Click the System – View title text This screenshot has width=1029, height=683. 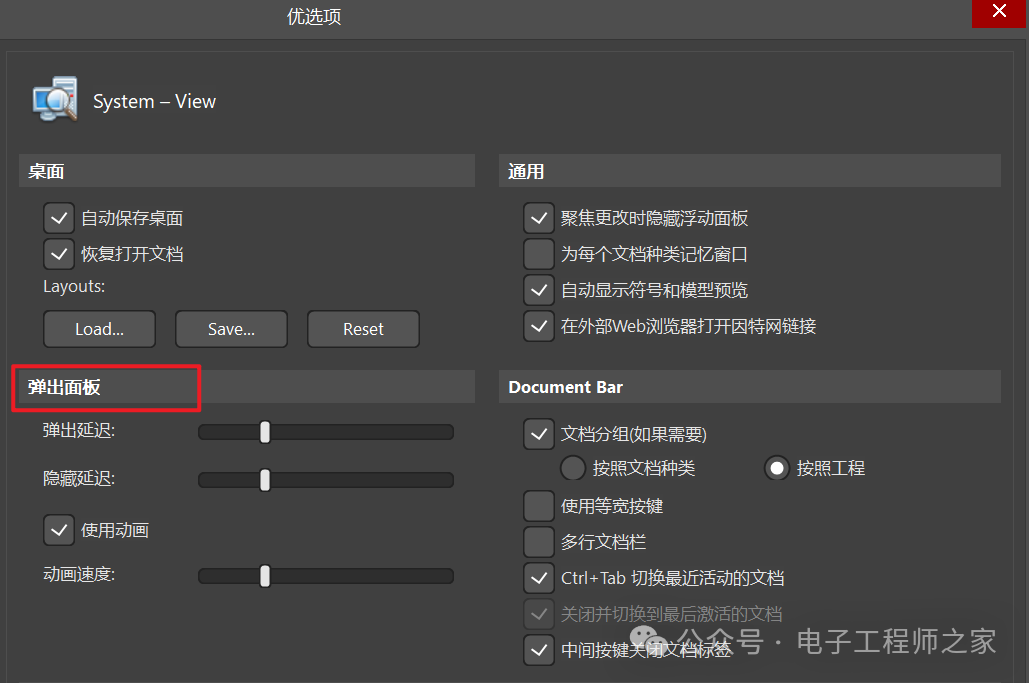click(x=154, y=102)
